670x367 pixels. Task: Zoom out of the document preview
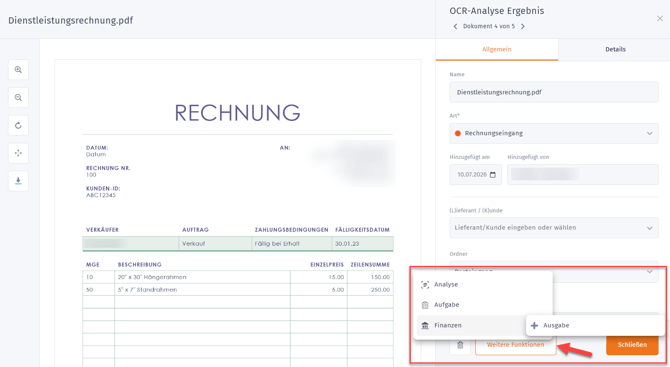pos(18,97)
